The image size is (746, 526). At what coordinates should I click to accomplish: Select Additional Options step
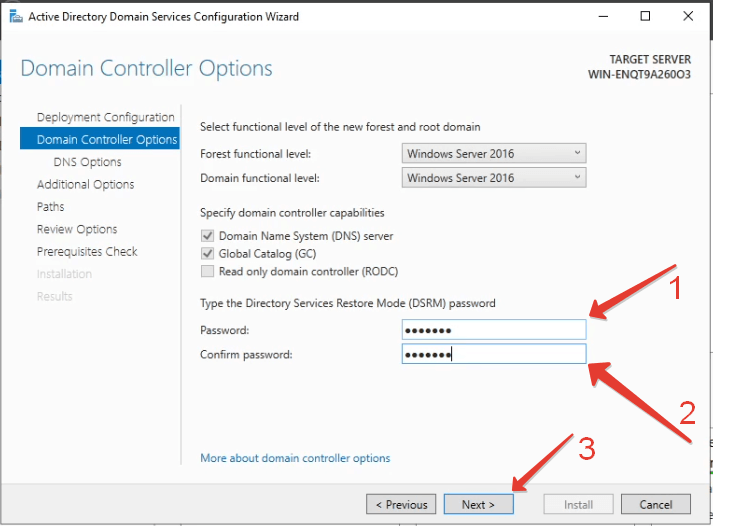[86, 184]
